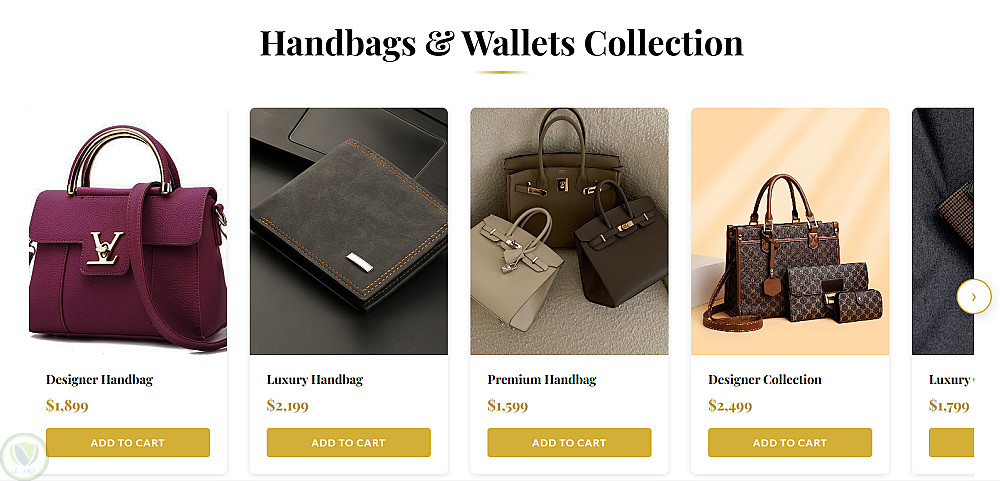Click the next arrow carousel button
1000x481 pixels.
point(974,297)
